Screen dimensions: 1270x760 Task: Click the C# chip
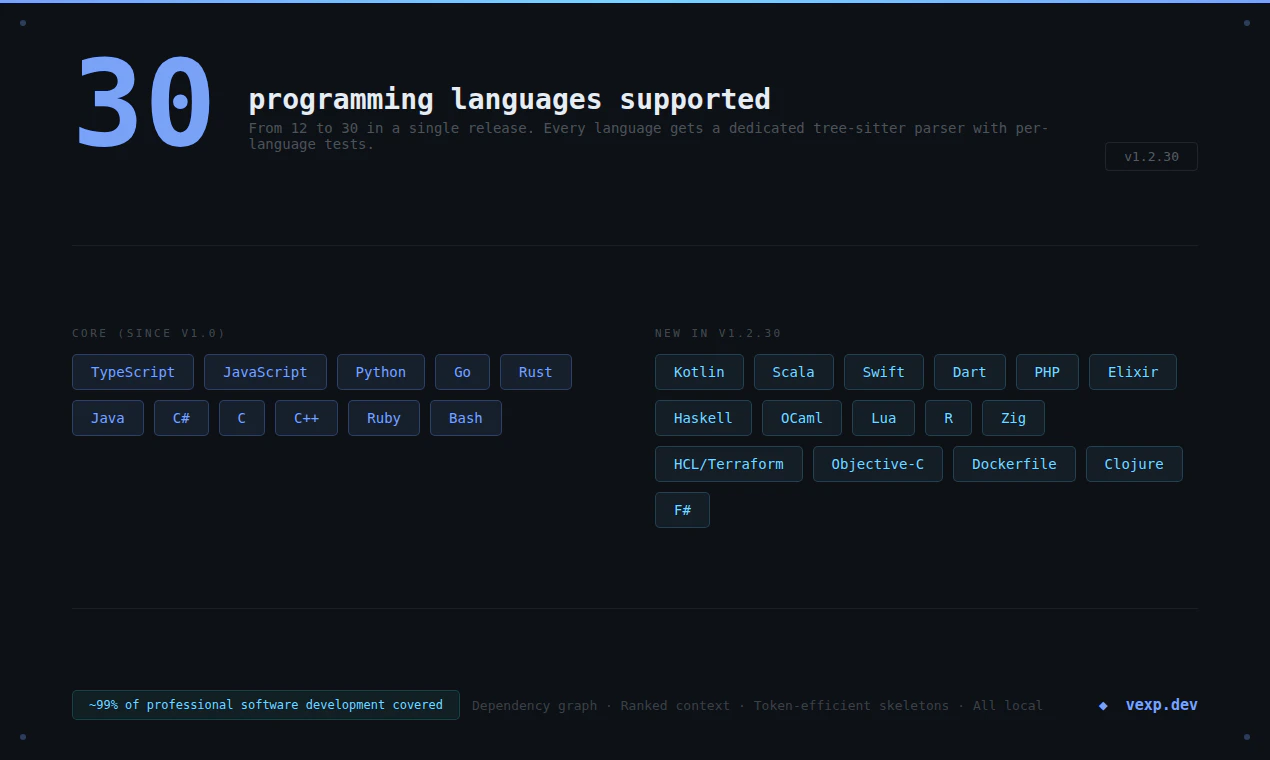point(181,418)
